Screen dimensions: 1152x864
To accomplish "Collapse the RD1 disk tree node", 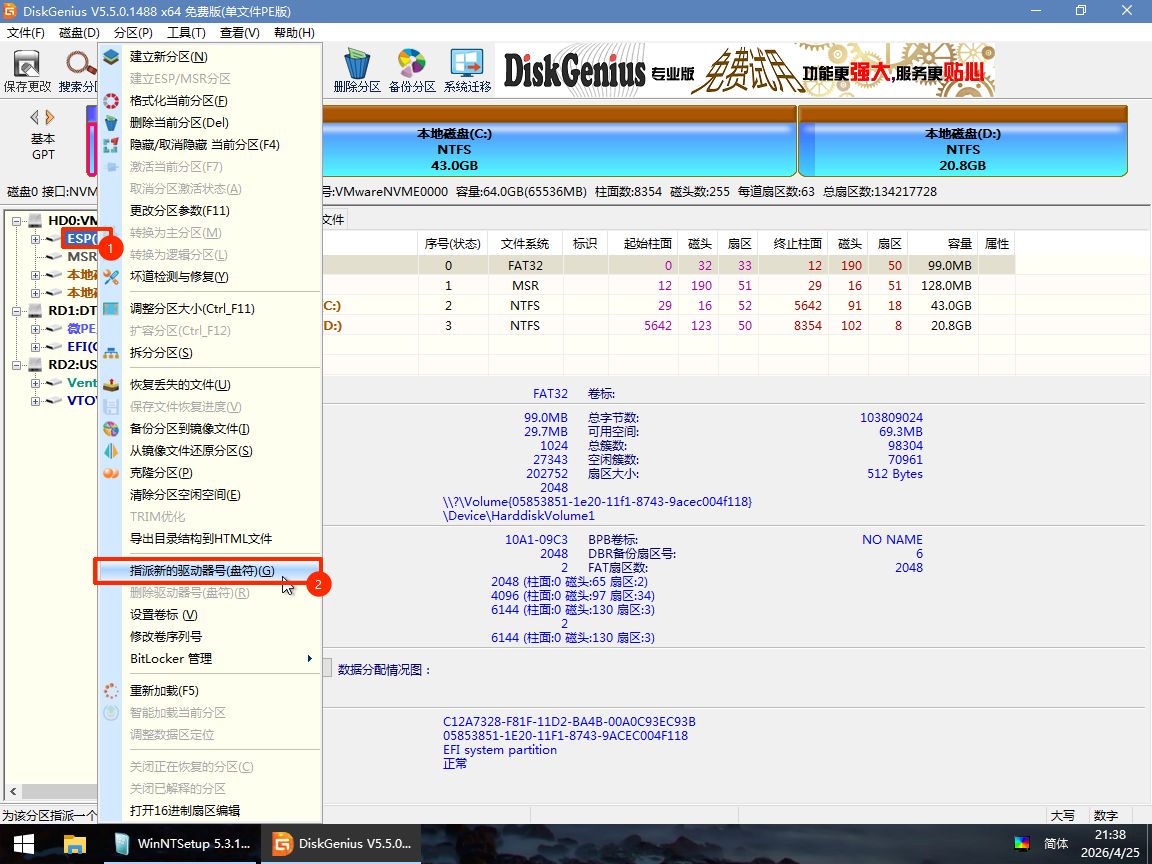I will (15, 311).
